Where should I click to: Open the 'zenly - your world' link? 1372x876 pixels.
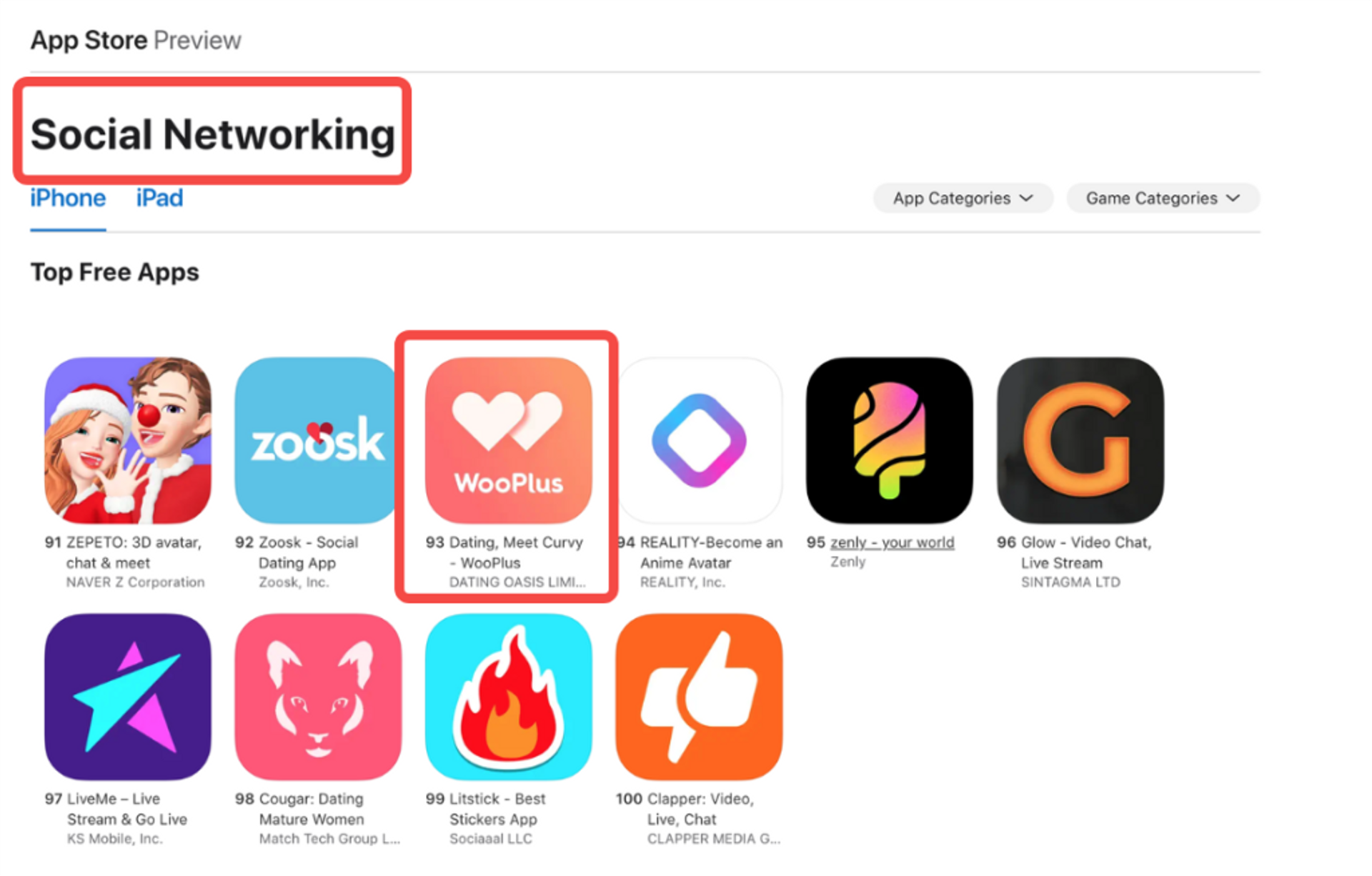click(x=892, y=542)
